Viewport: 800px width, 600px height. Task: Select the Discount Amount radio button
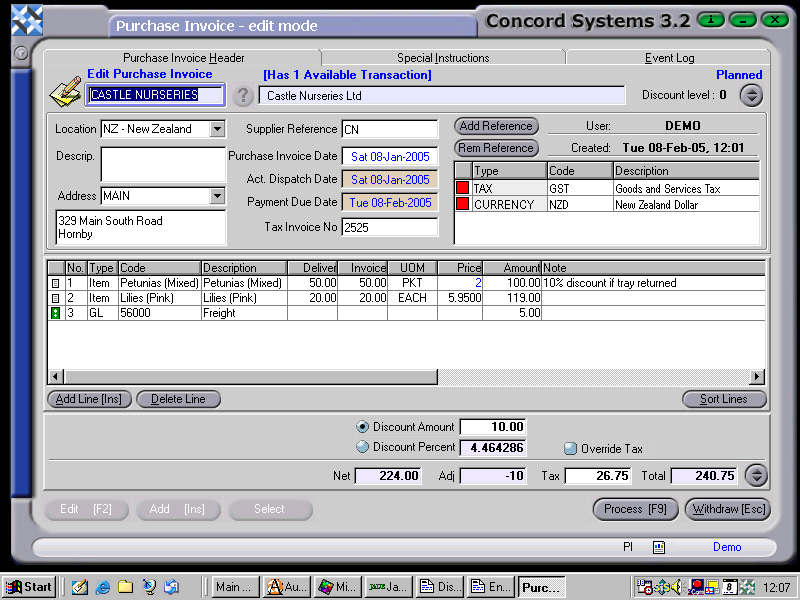(362, 426)
